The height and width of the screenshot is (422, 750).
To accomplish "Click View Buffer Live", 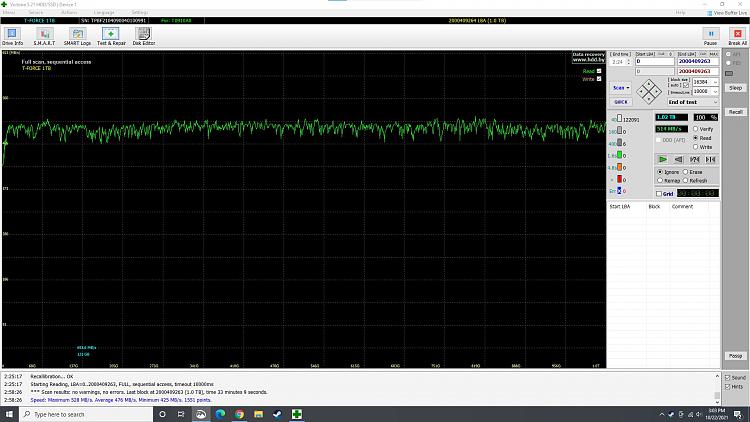I will tap(727, 13).
